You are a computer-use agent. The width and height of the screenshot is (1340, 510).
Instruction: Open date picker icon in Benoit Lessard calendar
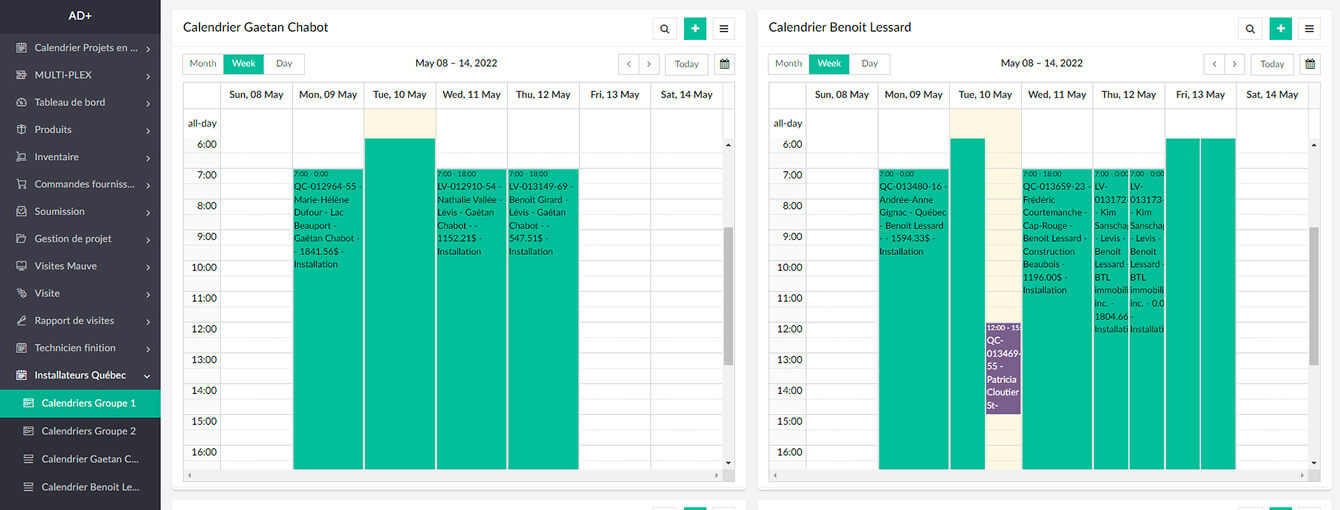coord(1310,64)
